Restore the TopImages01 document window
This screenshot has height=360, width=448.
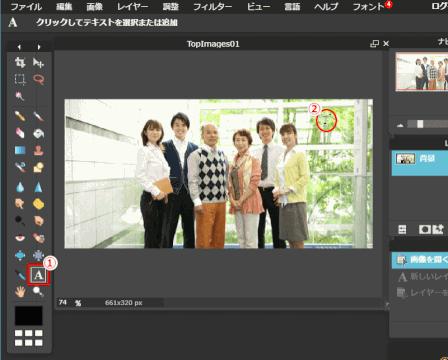pos(375,44)
